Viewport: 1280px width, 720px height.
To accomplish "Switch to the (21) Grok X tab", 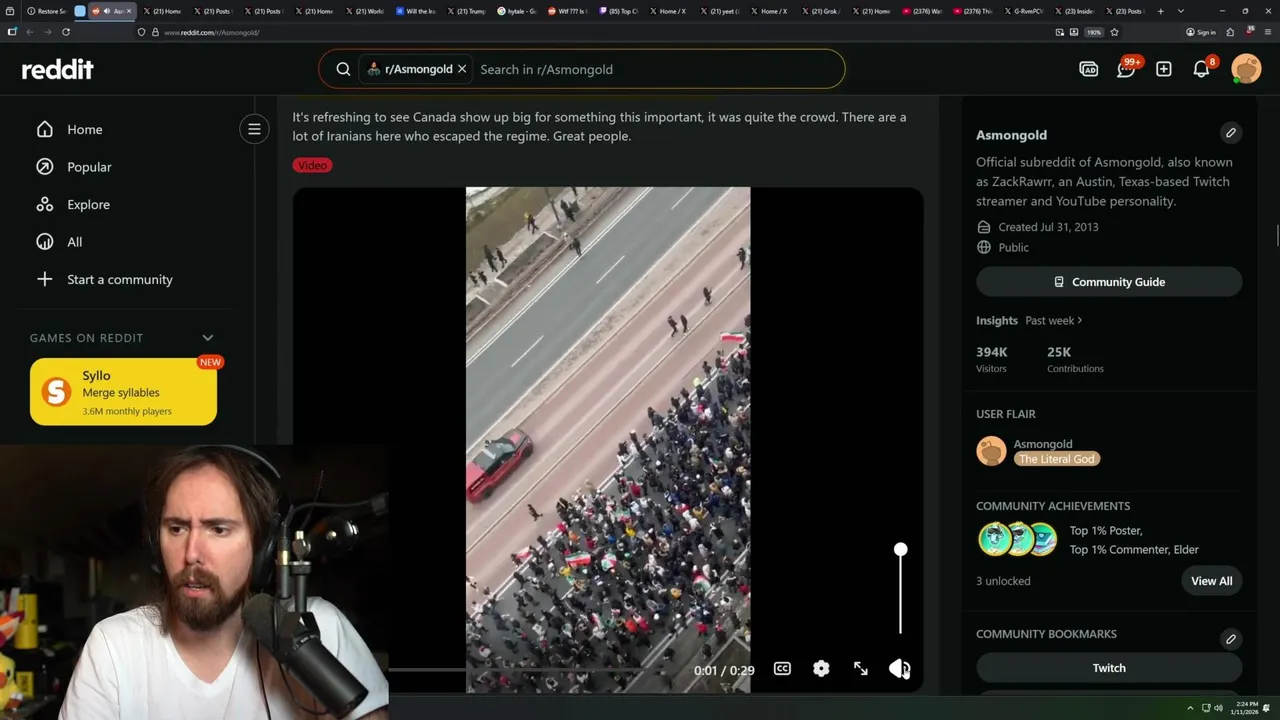I will [x=822, y=11].
